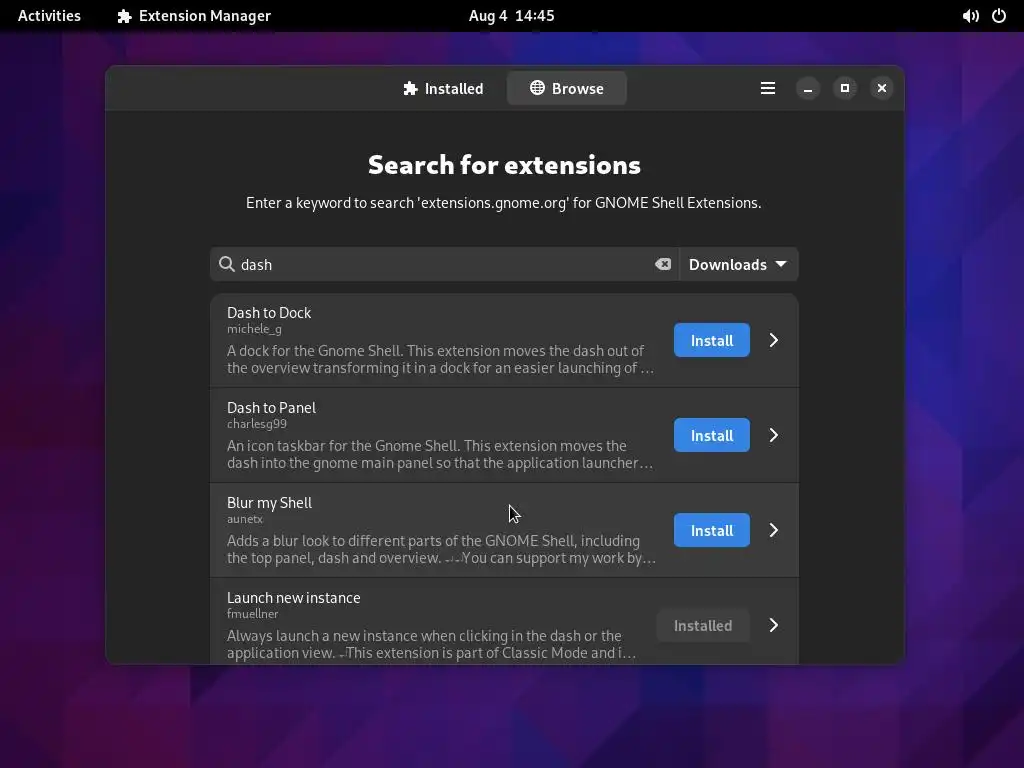This screenshot has height=768, width=1024.
Task: Switch to the Installed tab
Action: [x=443, y=88]
